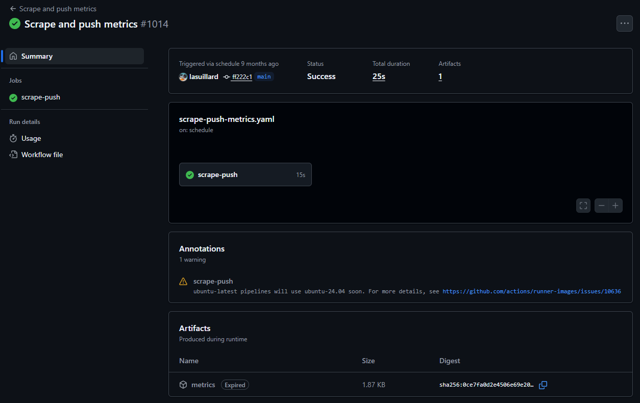Image resolution: width=640 pixels, height=403 pixels.
Task: Zoom out the workflow graph
Action: (601, 205)
